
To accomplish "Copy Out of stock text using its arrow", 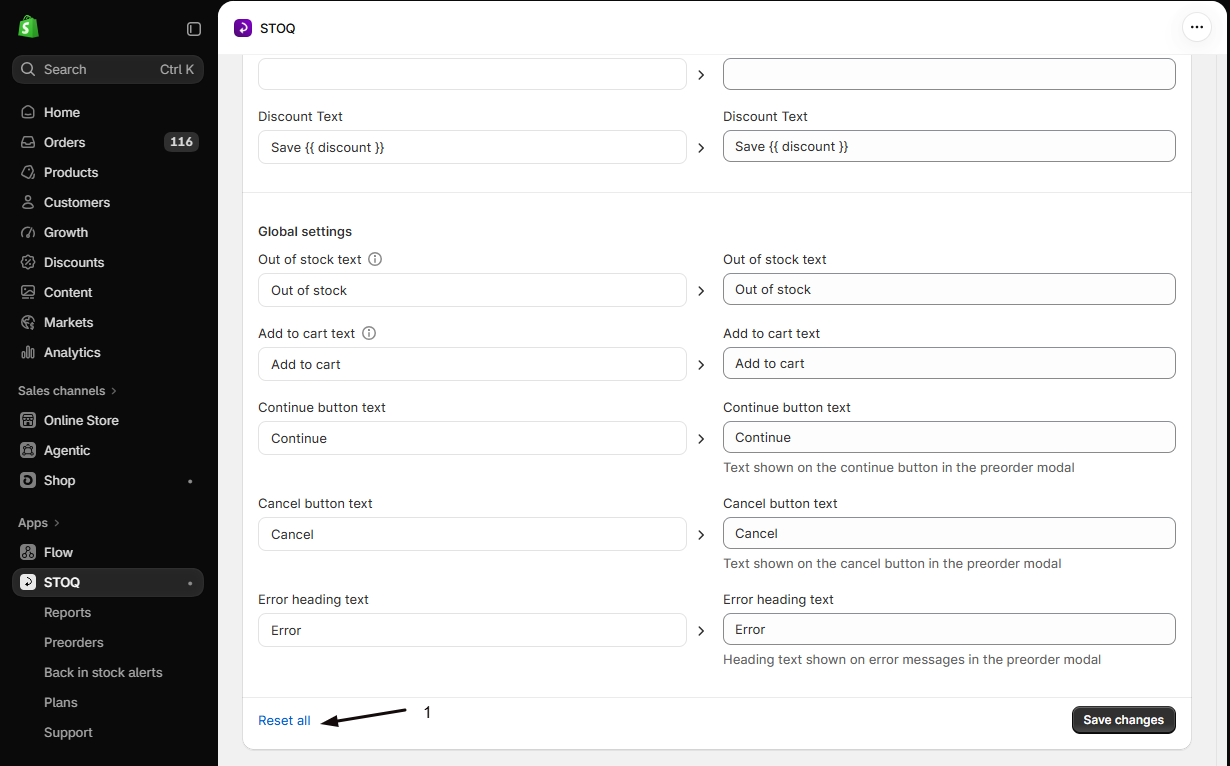I will click(701, 291).
